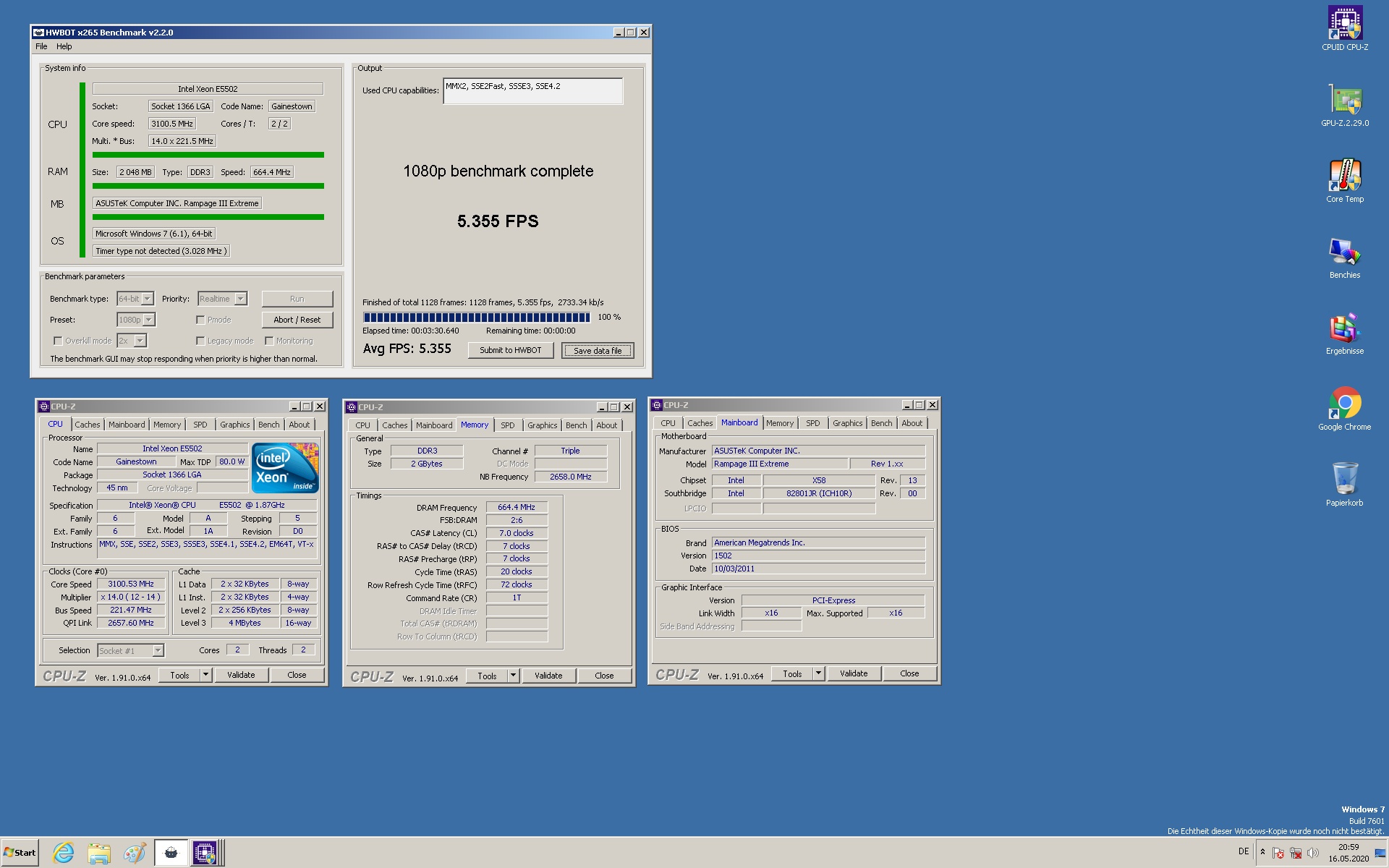Expand Tools arrow in CPU-Z Memory window
Image resolution: width=1389 pixels, height=868 pixels.
coord(513,676)
